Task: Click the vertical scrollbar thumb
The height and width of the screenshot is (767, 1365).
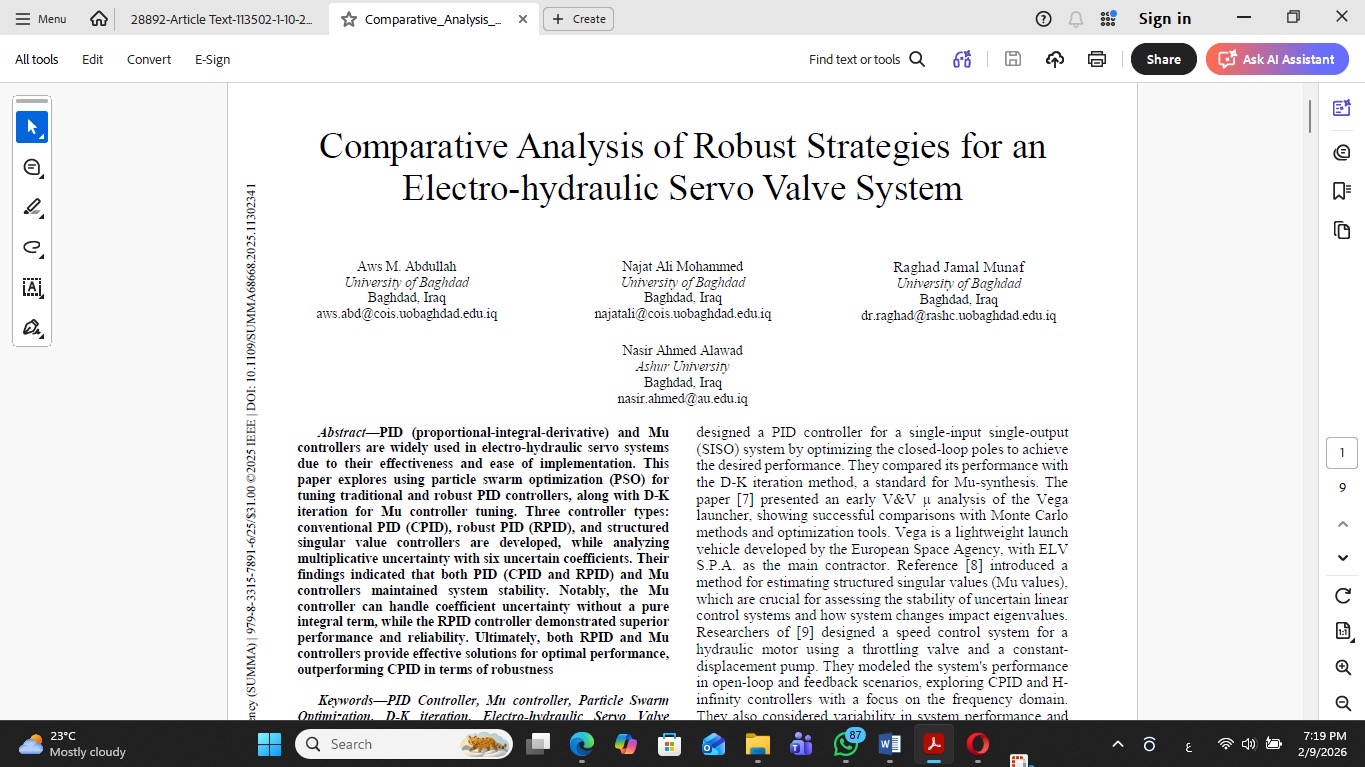Action: coord(1310,116)
